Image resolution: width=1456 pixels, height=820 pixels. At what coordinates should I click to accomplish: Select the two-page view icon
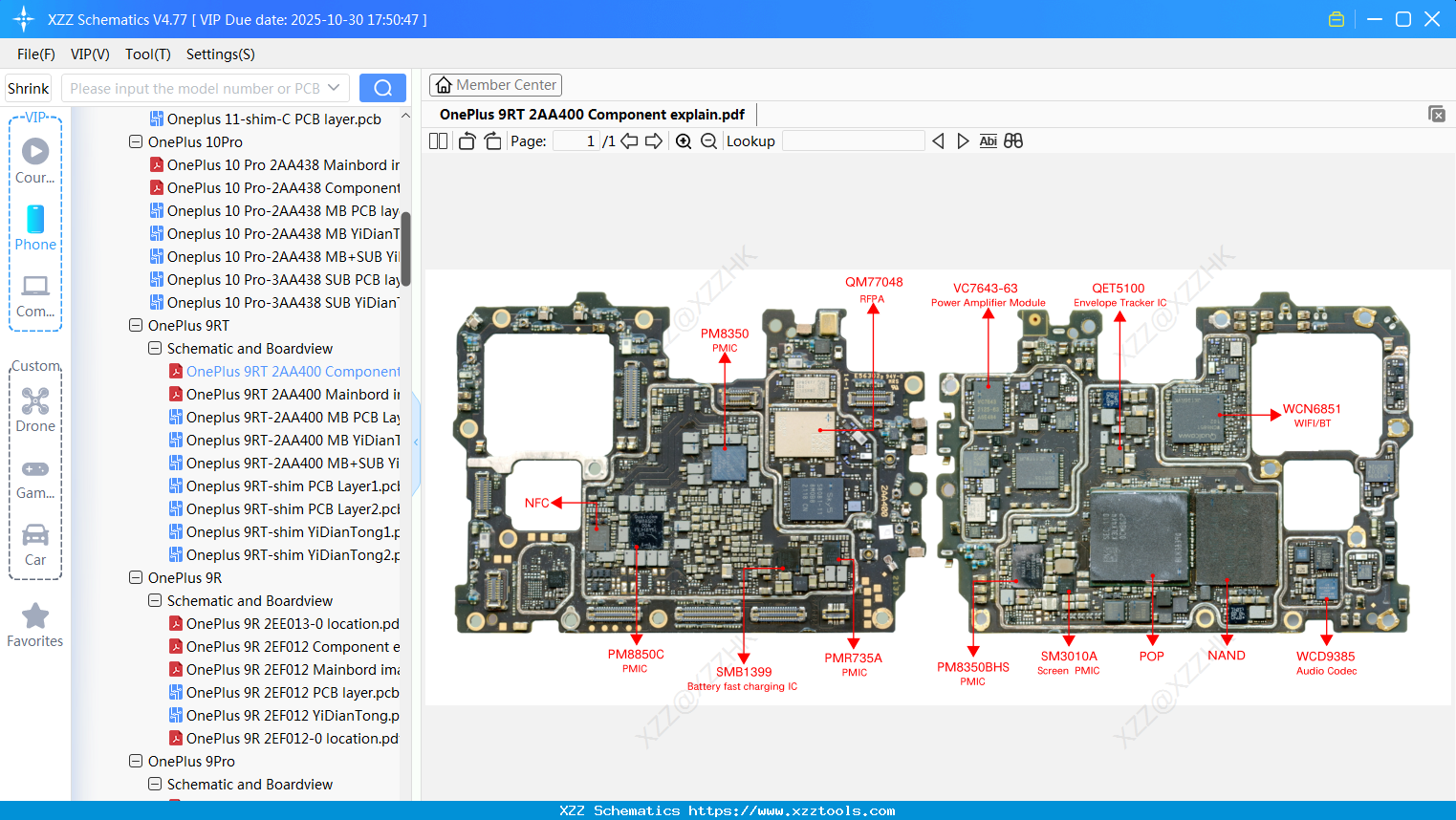(x=438, y=140)
